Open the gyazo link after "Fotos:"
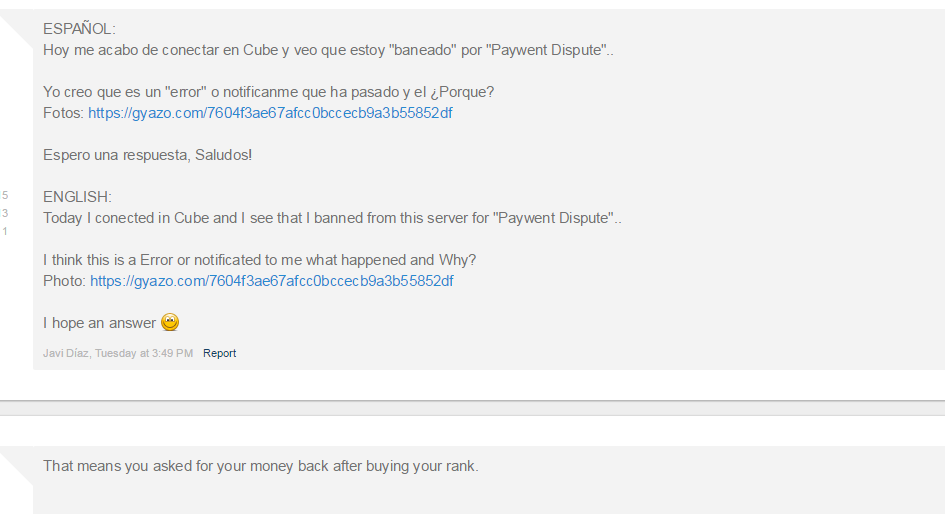Viewport: 945px width, 514px height. pos(270,113)
